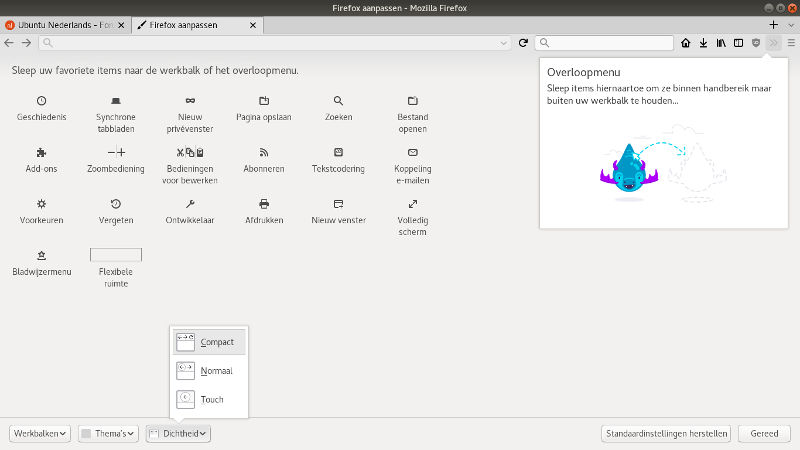Open a new tab with plus button
The width and height of the screenshot is (800, 450).
click(773, 25)
